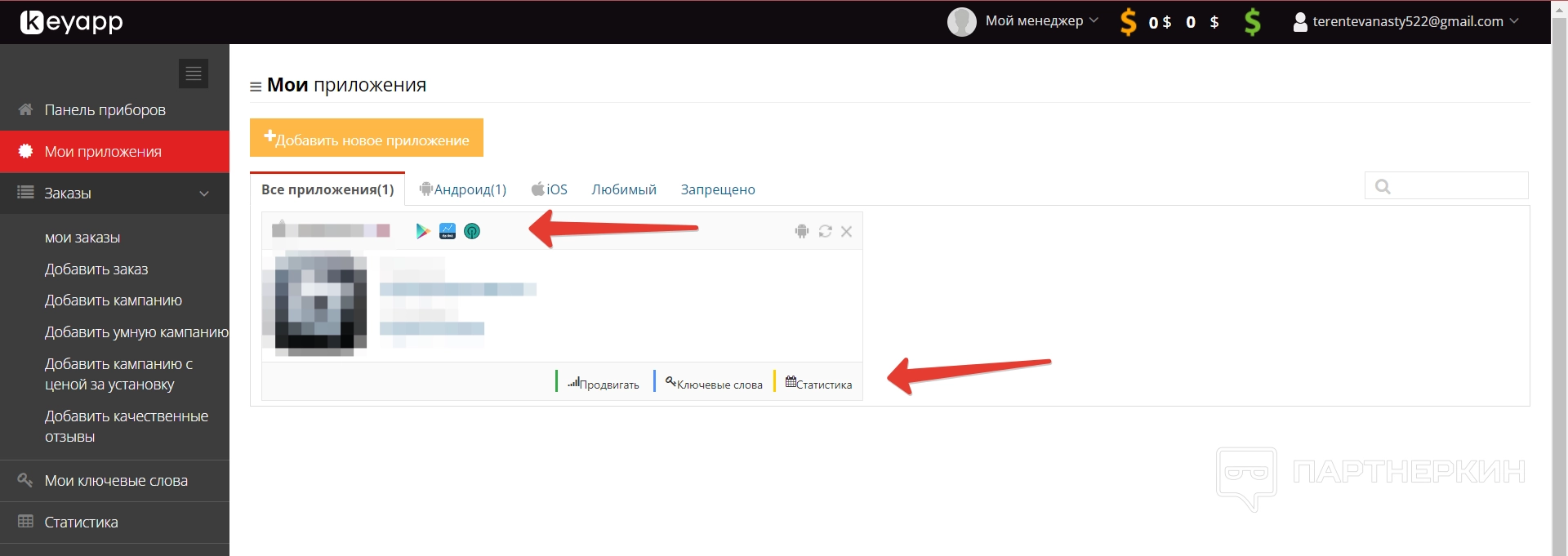
Task: Click the key icon beside Мои ключевые слова
Action: 25,480
